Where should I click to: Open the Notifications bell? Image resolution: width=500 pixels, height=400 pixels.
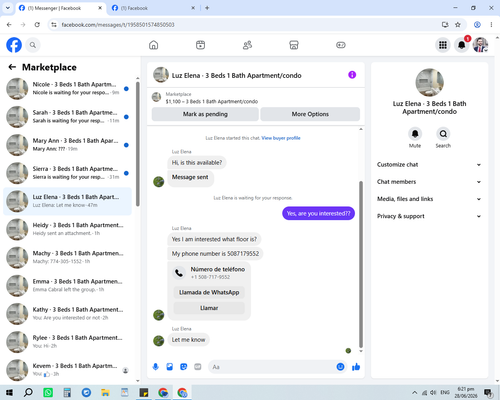click(462, 45)
